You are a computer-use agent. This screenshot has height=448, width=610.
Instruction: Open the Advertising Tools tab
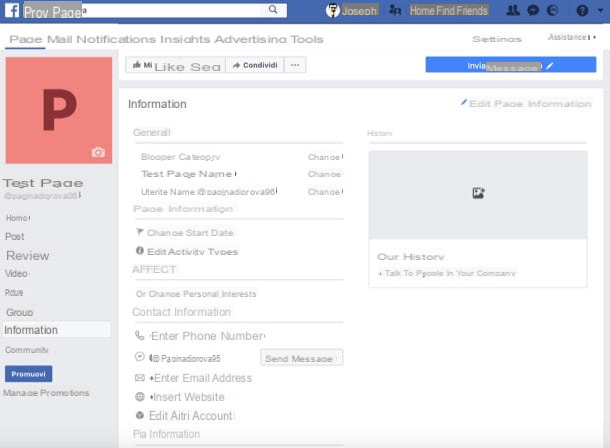[x=269, y=39]
